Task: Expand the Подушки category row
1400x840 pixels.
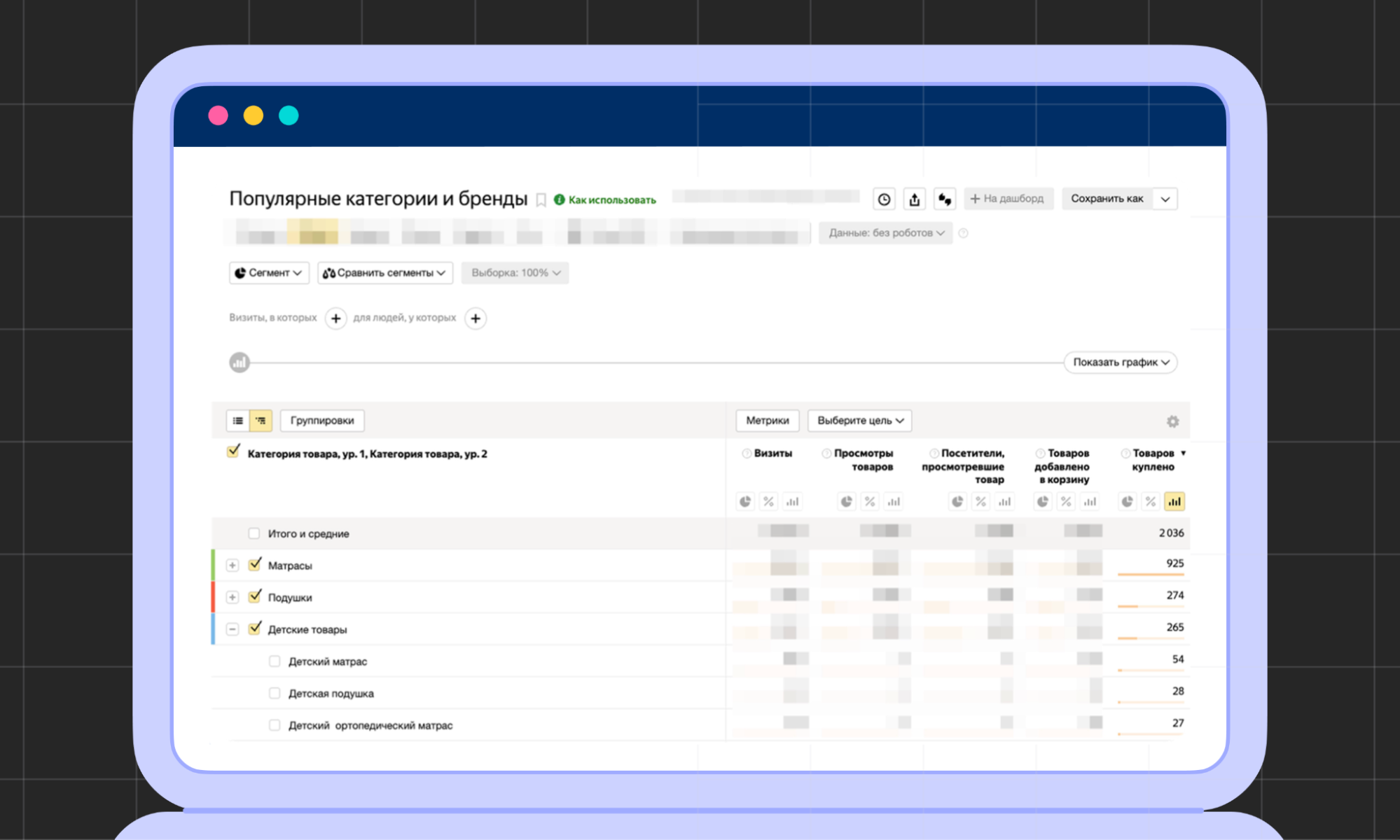Action: 233,597
